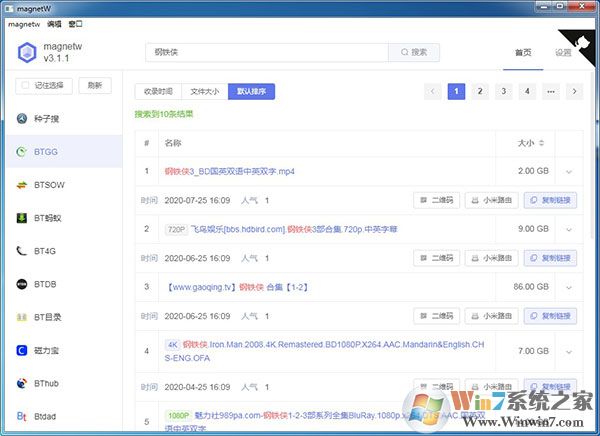The width and height of the screenshot is (600, 436).
Task: Select 默认排序 sorting
Action: pos(251,91)
